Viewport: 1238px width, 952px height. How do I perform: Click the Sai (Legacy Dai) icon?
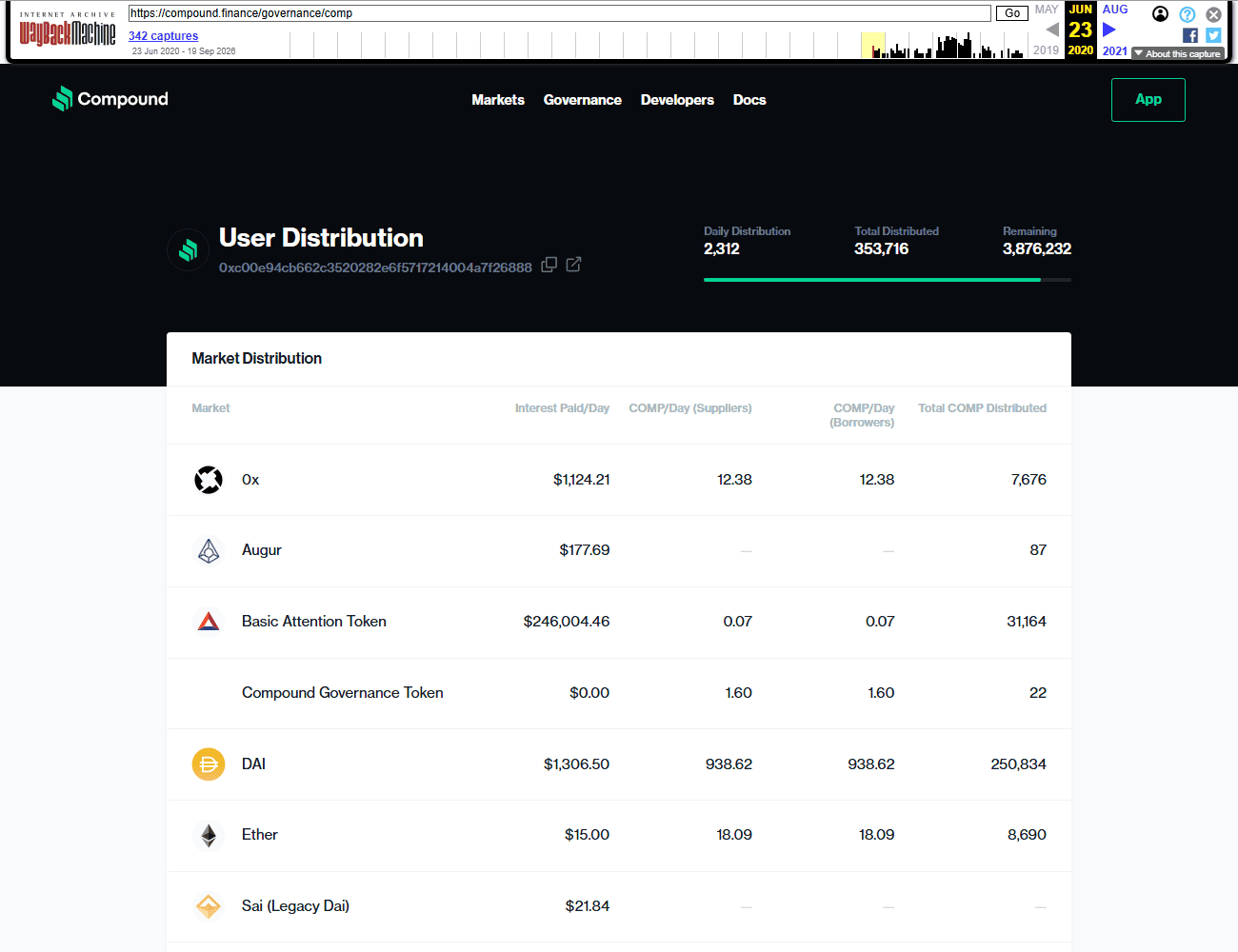click(x=209, y=906)
